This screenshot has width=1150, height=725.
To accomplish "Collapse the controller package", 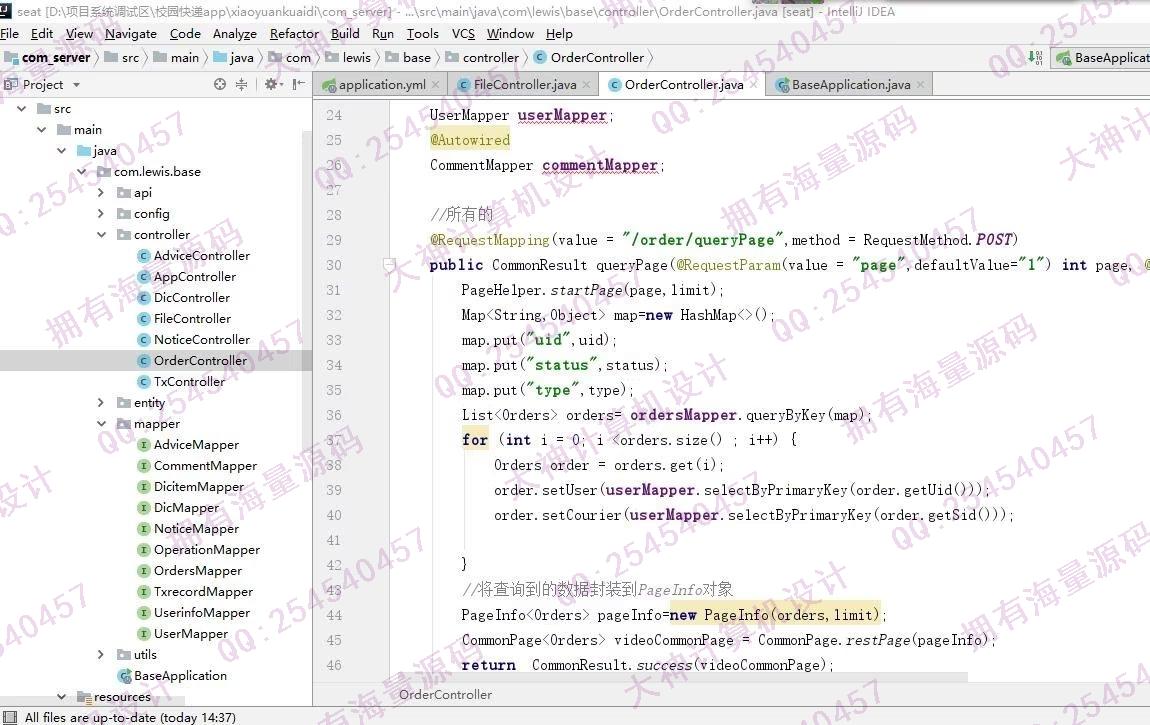I will (101, 235).
